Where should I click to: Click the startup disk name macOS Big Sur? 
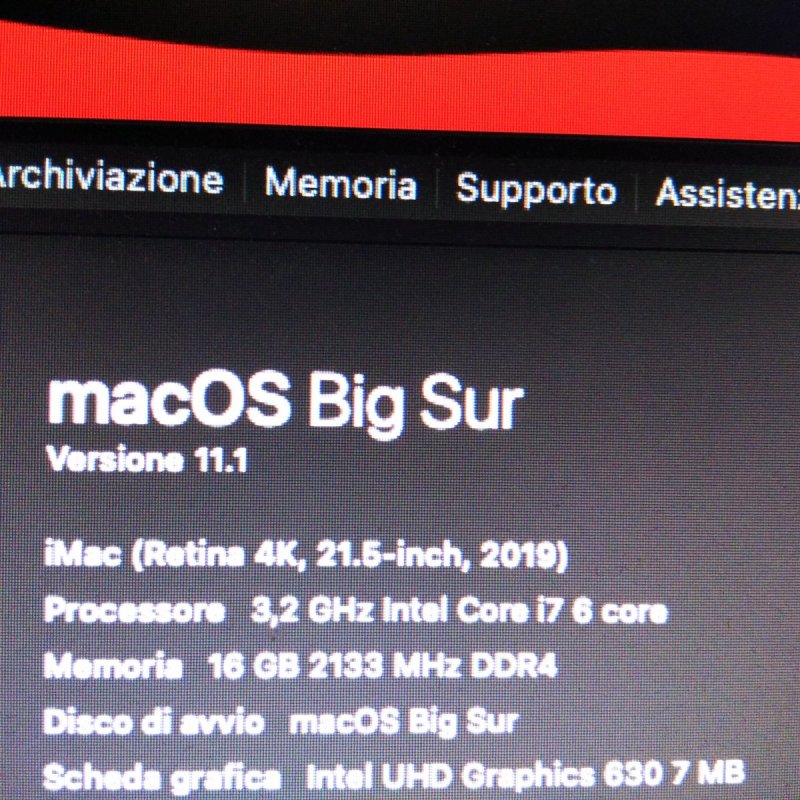[x=404, y=722]
